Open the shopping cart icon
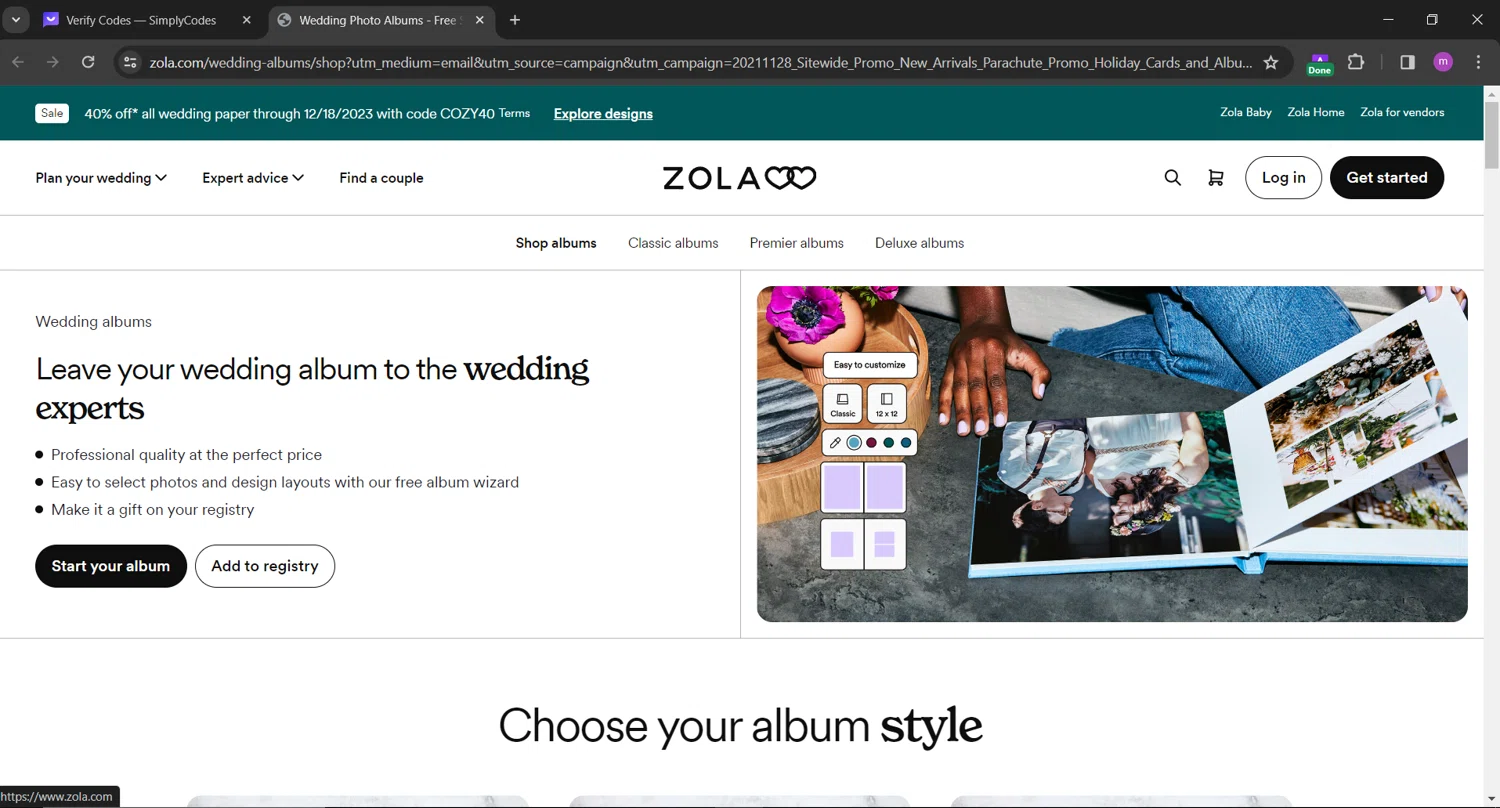The image size is (1500, 808). [1216, 178]
